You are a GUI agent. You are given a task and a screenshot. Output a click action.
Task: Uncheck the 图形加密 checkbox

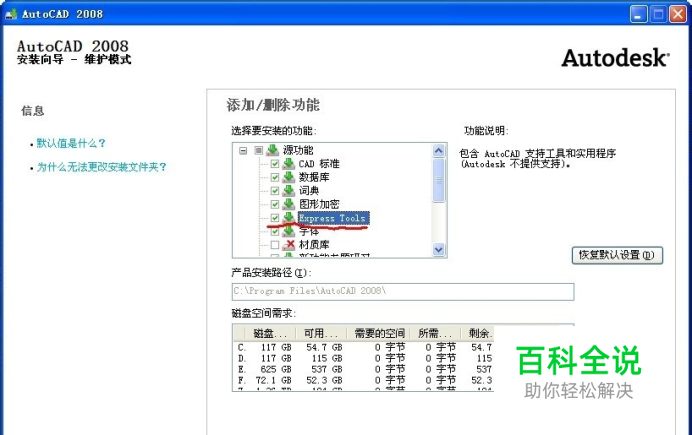(275, 204)
